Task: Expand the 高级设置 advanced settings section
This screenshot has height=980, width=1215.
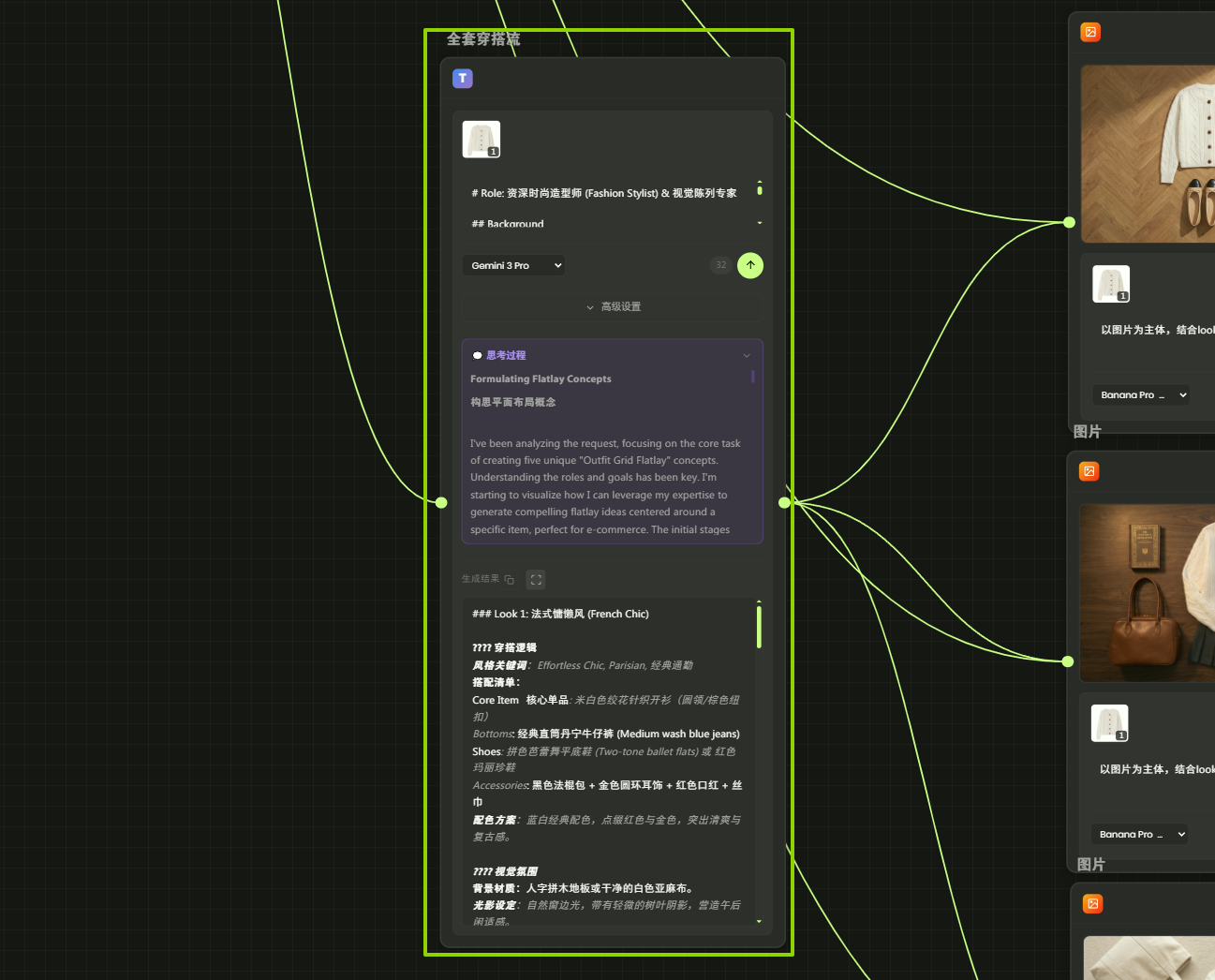Action: (x=613, y=307)
